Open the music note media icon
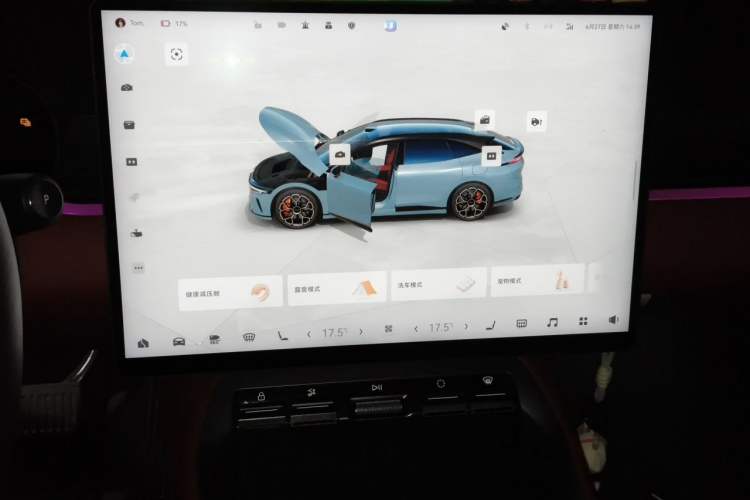 552,322
